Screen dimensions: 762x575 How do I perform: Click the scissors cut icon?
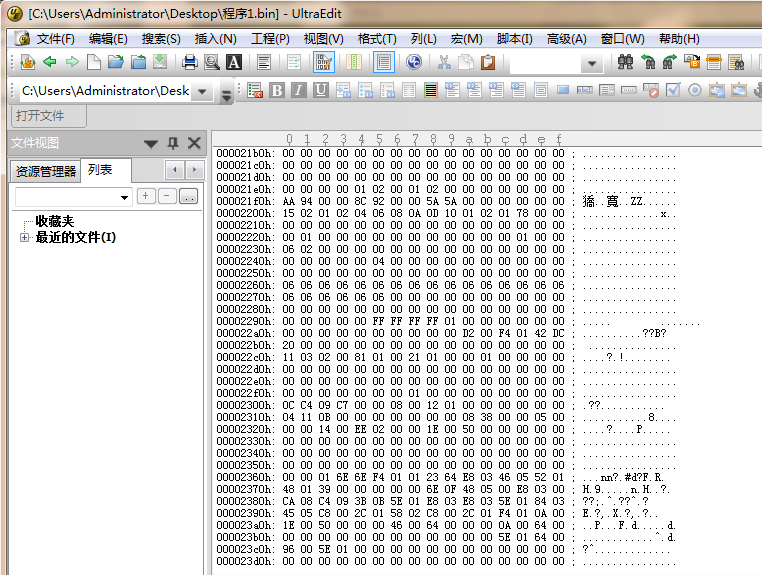pyautogui.click(x=444, y=62)
